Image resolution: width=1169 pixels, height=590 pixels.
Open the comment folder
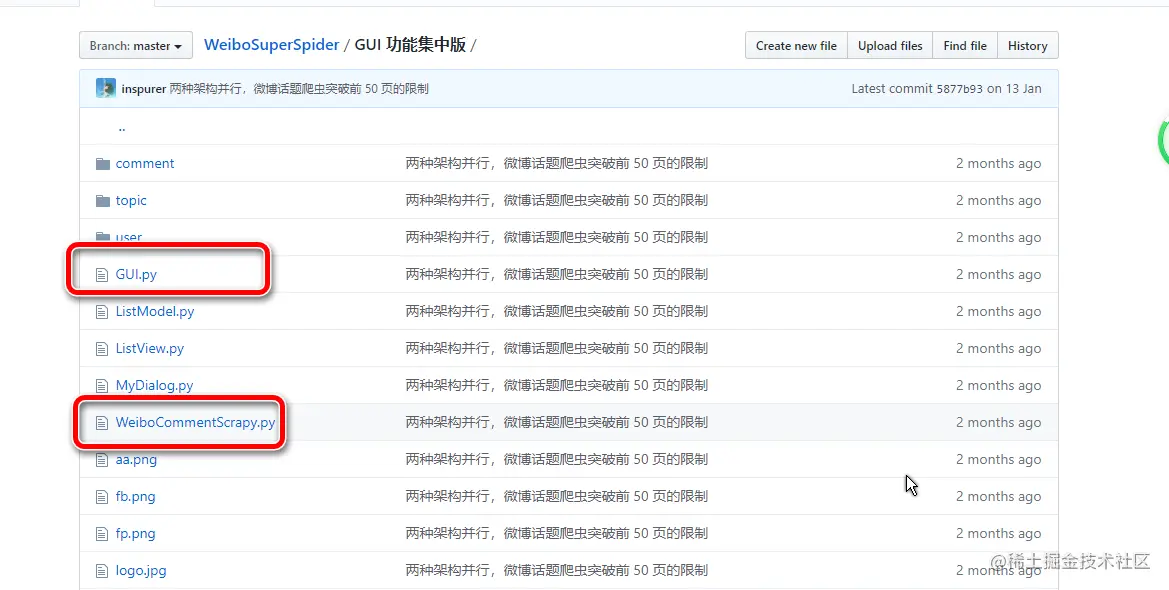pos(145,163)
